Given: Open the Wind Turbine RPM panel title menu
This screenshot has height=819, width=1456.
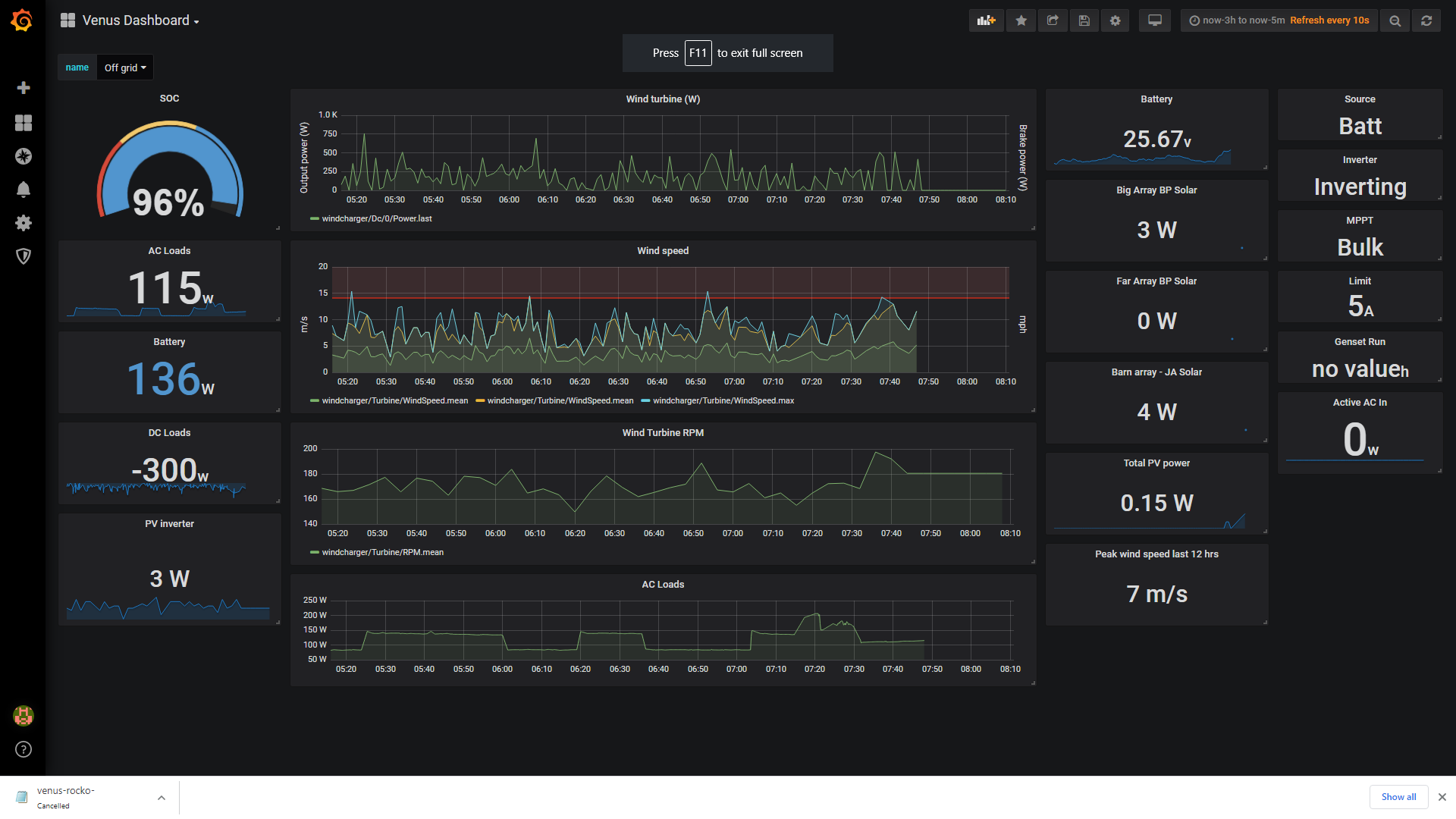Looking at the screenshot, I should [x=663, y=433].
